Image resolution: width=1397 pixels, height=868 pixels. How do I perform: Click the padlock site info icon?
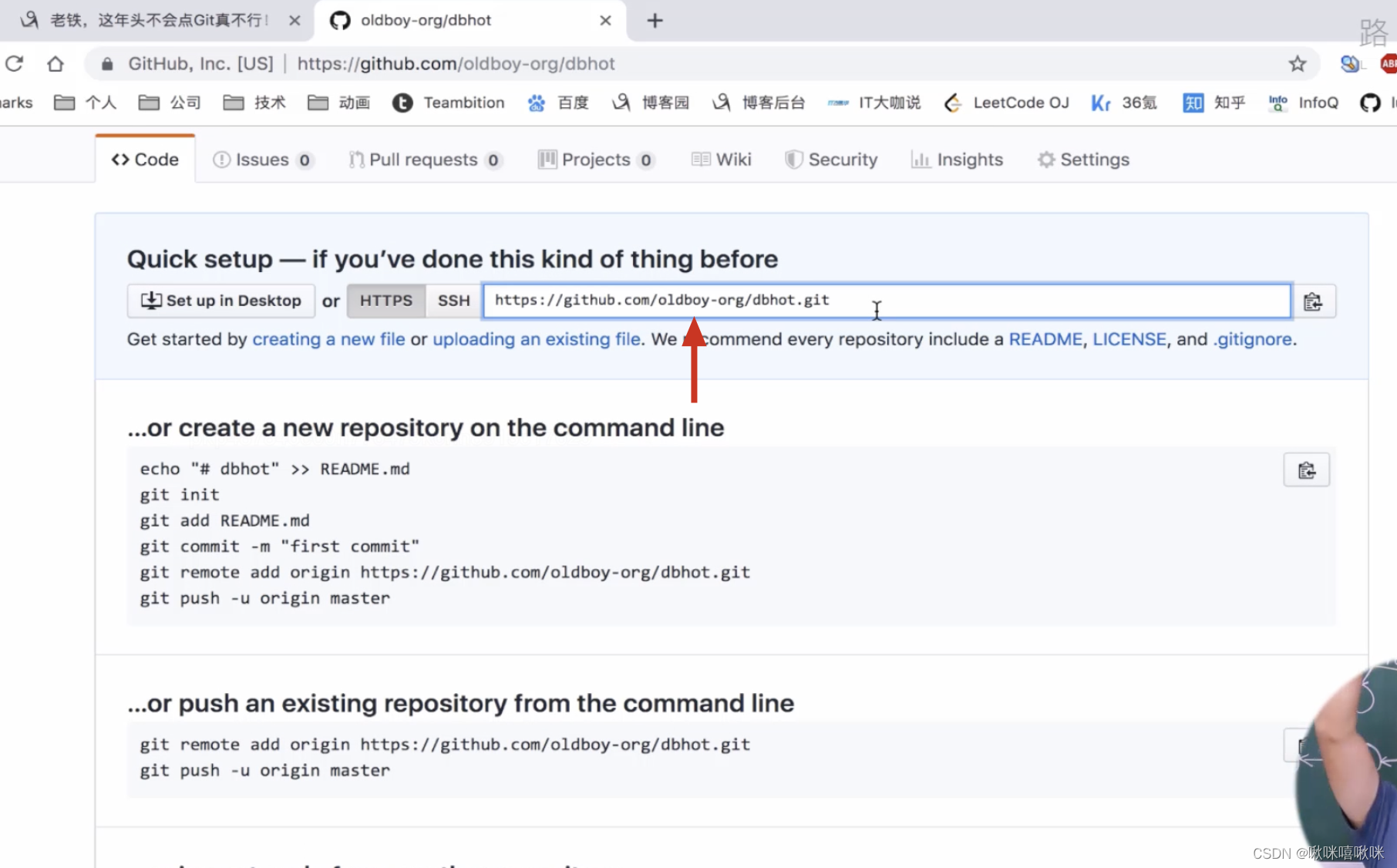[x=107, y=64]
